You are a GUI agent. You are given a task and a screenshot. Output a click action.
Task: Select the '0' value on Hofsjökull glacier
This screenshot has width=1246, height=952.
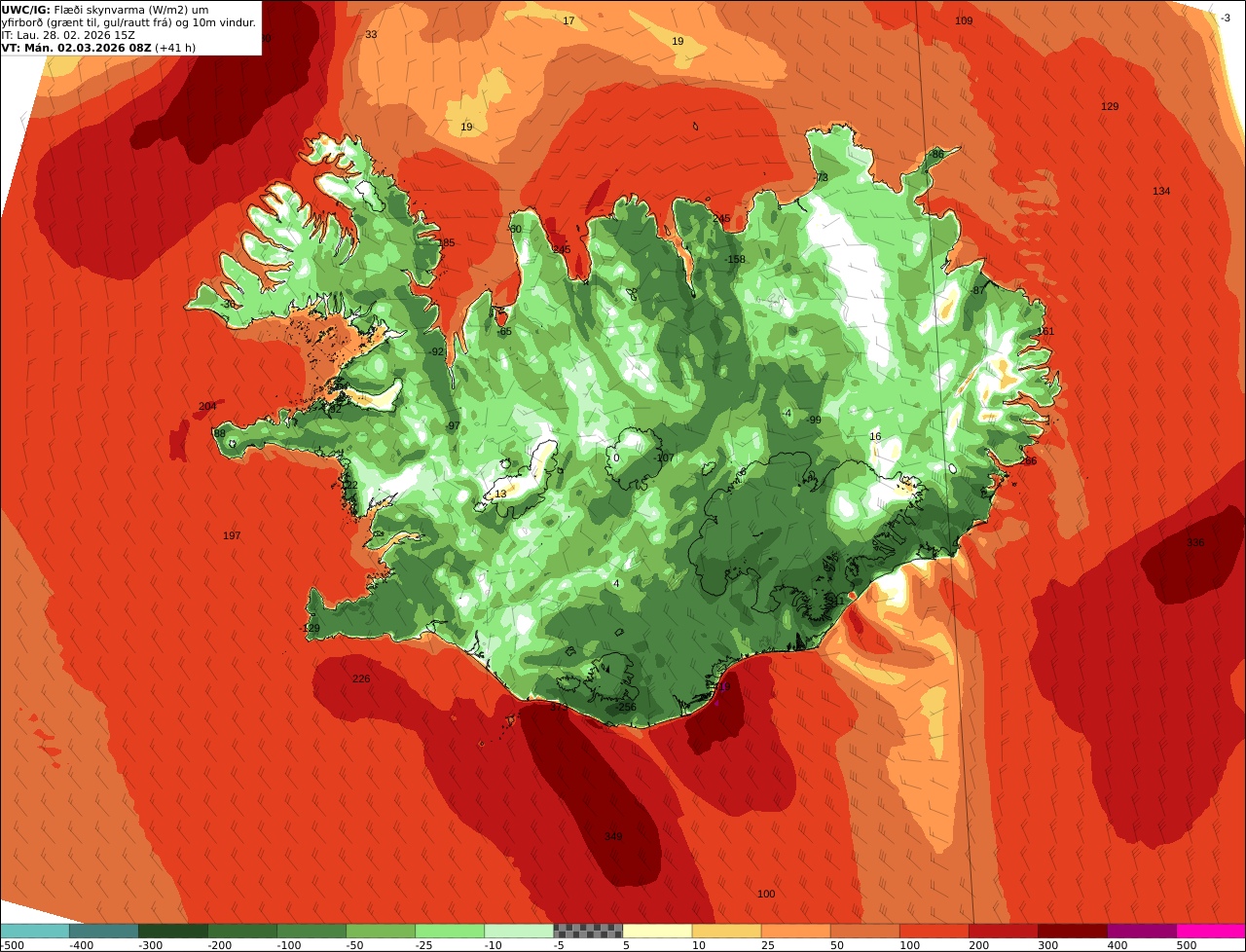point(616,458)
